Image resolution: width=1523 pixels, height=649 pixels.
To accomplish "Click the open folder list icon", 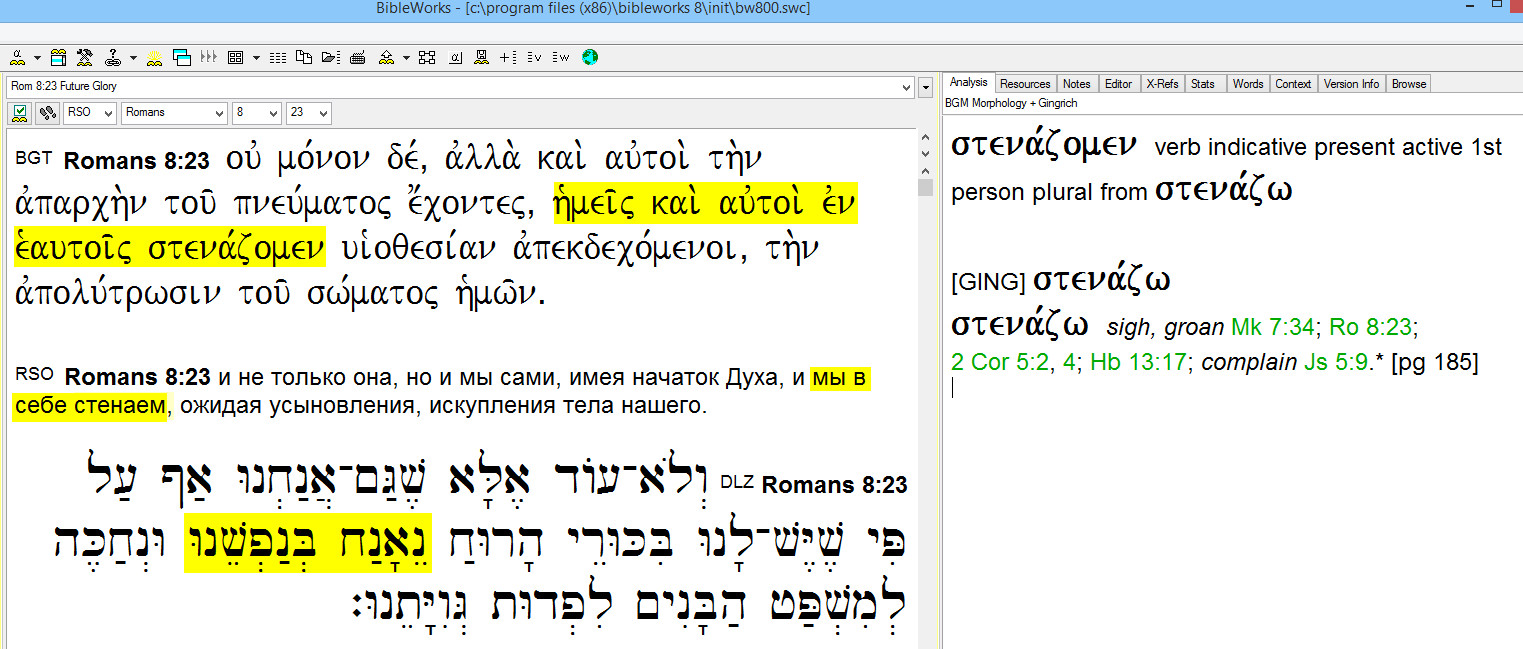I will click(x=330, y=57).
